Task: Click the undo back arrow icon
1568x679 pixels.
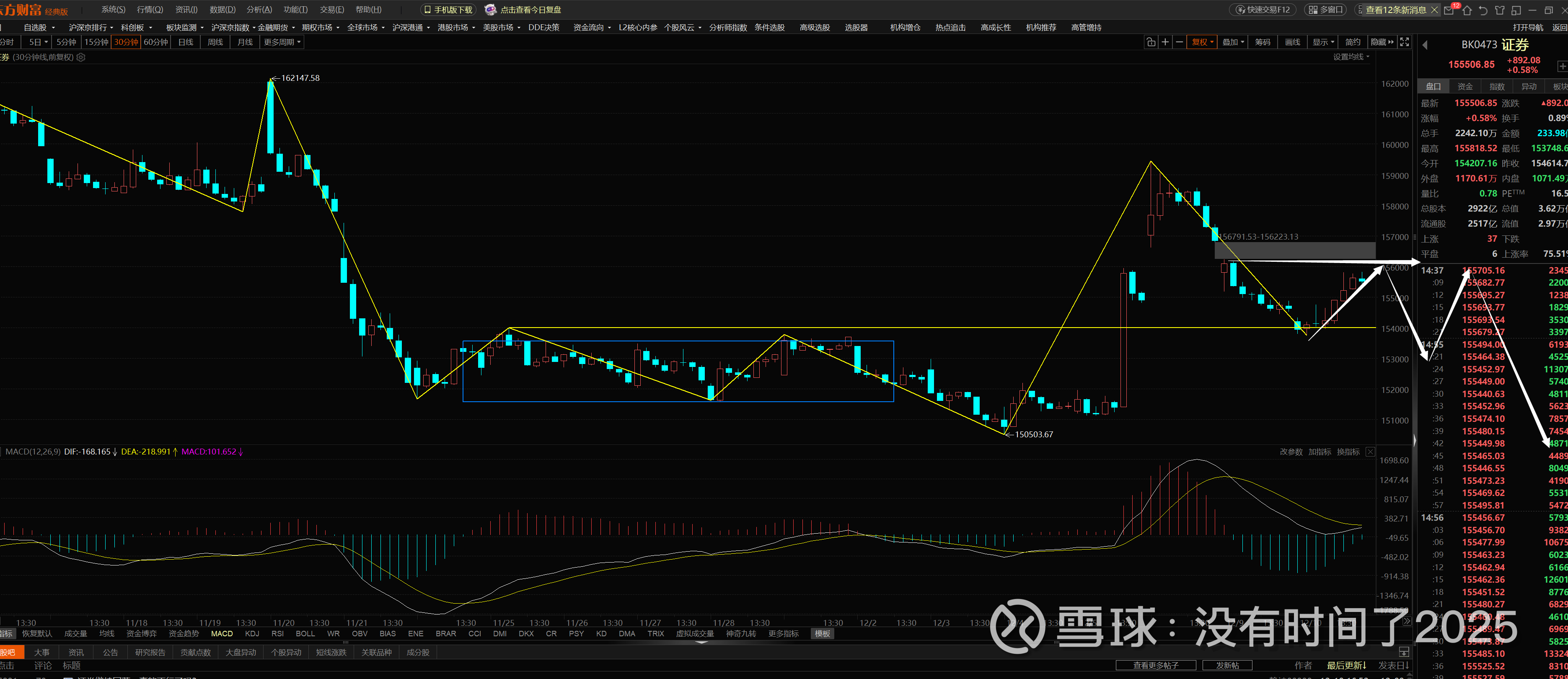Action: 1483,10
